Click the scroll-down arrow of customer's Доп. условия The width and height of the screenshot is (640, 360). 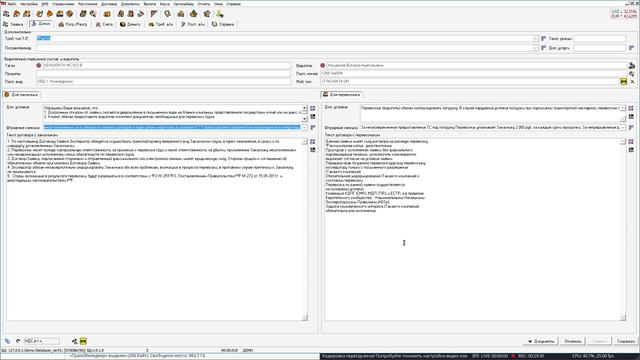[304, 119]
